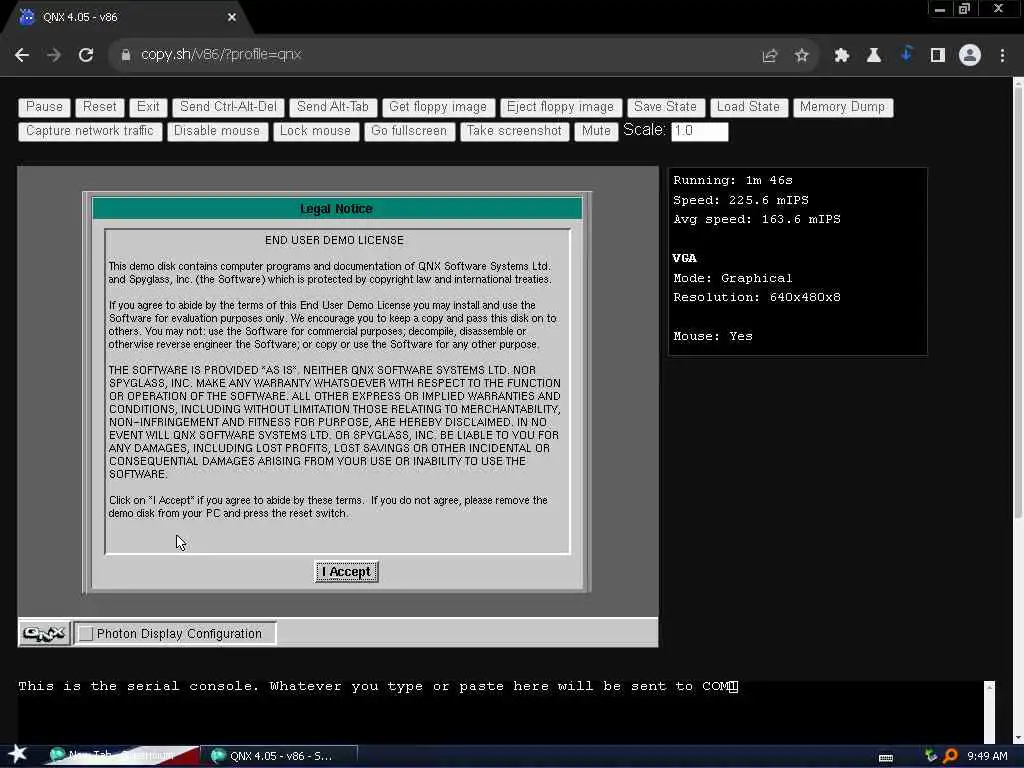This screenshot has width=1024, height=768.
Task: Pause the emulator
Action: click(x=44, y=107)
